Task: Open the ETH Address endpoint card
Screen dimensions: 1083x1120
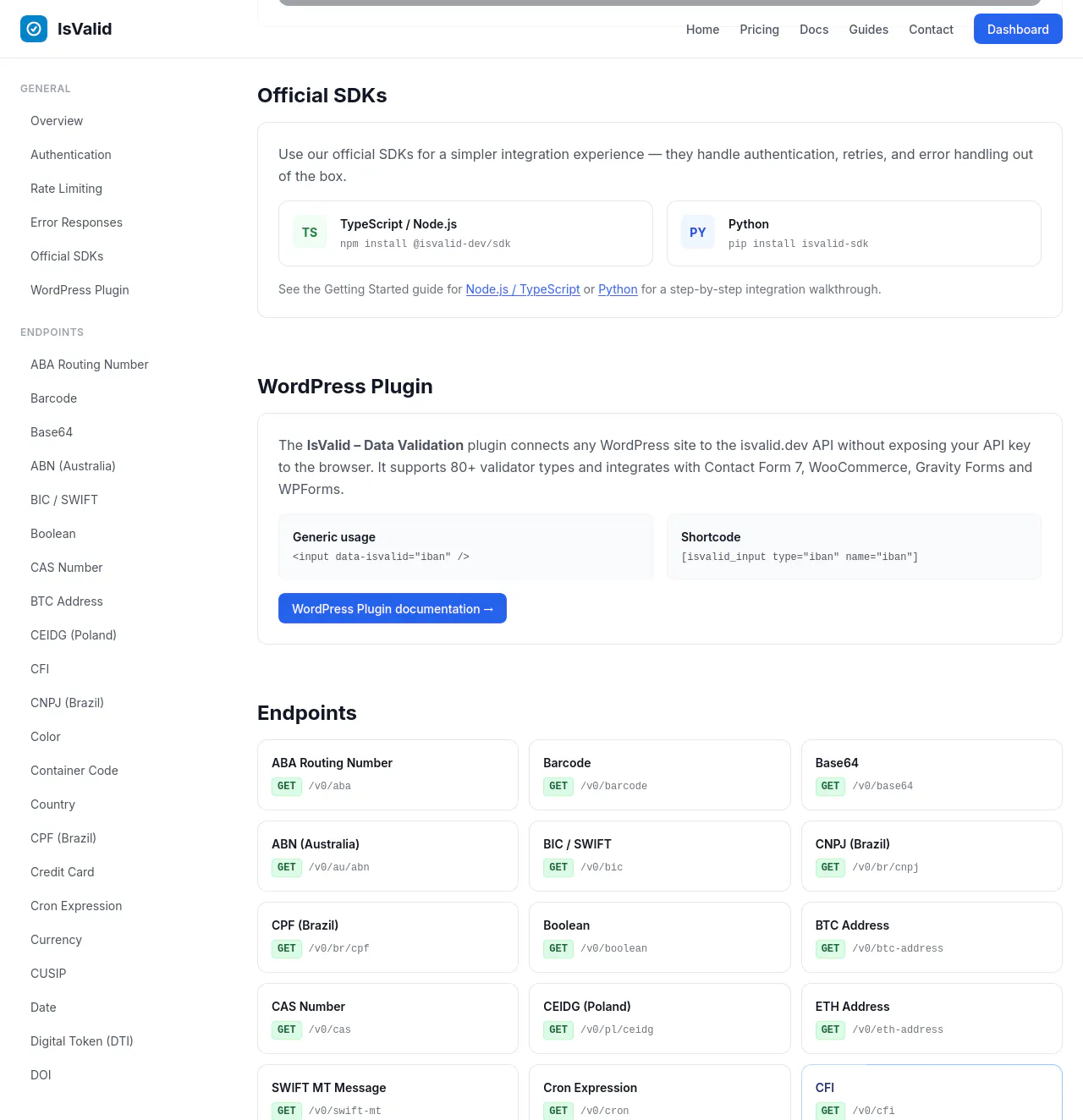Action: pos(932,1018)
